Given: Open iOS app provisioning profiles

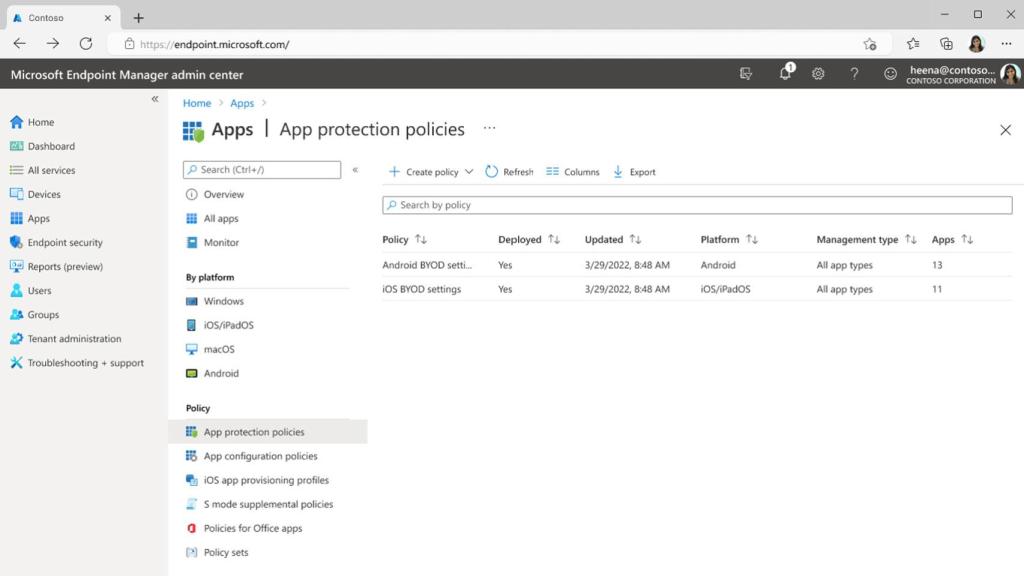Looking at the screenshot, I should [x=258, y=480].
